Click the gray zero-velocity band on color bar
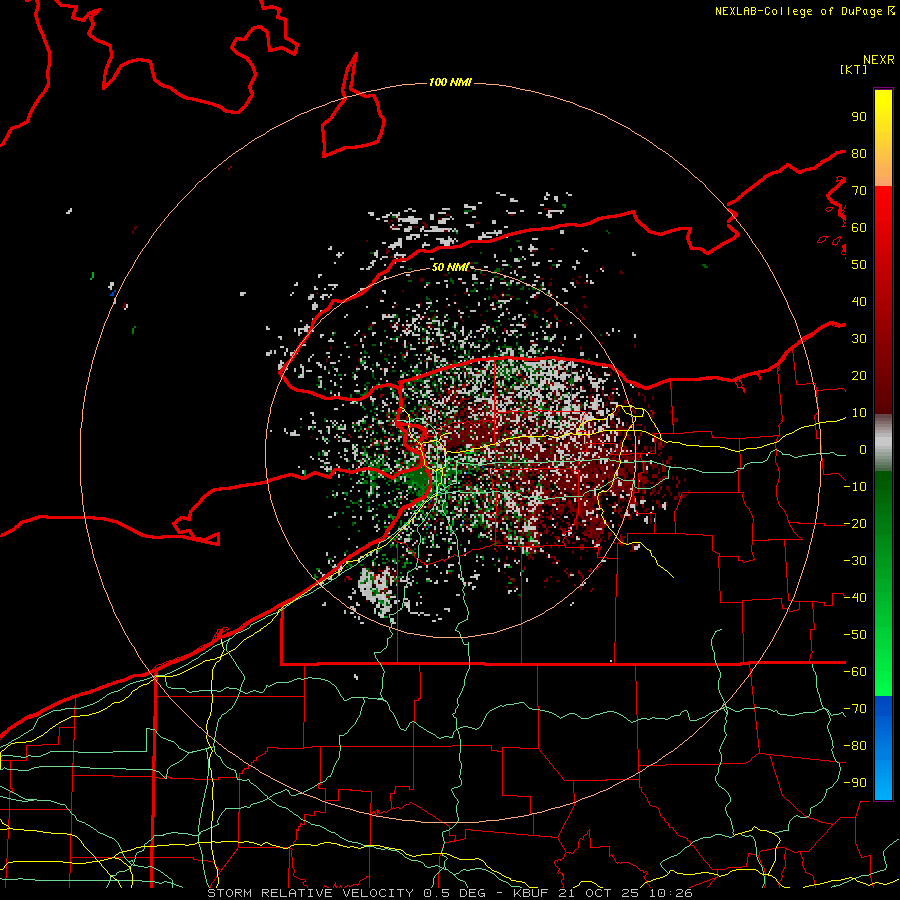The width and height of the screenshot is (900, 900). (x=883, y=443)
